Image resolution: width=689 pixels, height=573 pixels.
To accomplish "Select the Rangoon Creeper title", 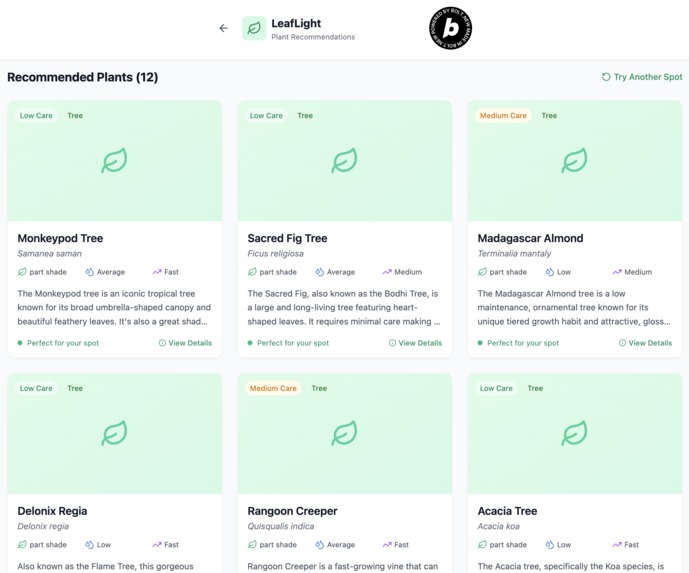I will pyautogui.click(x=292, y=511).
